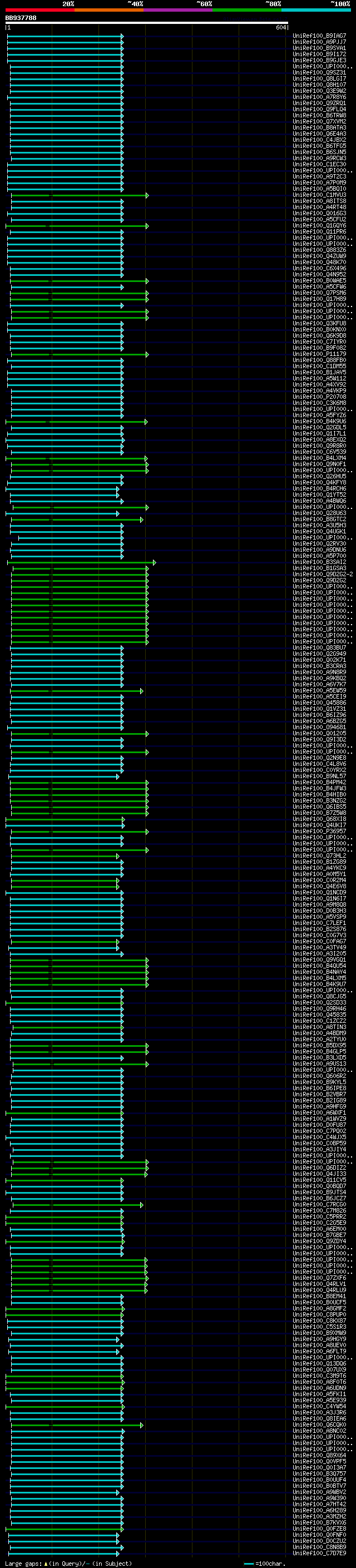Select hit label UniRef100_Q6E4A3

pyautogui.click(x=319, y=134)
